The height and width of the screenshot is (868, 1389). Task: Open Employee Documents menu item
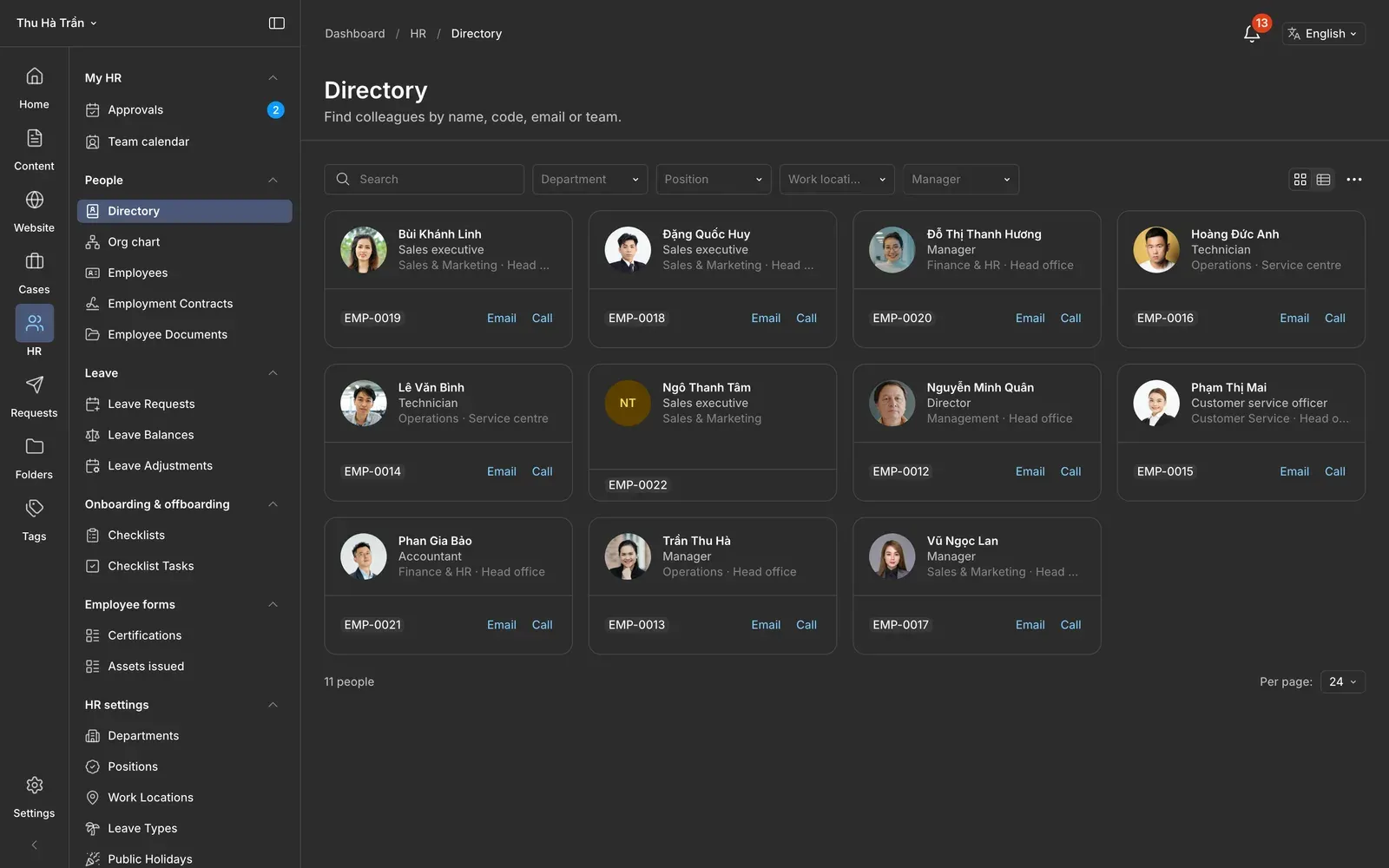click(x=185, y=335)
